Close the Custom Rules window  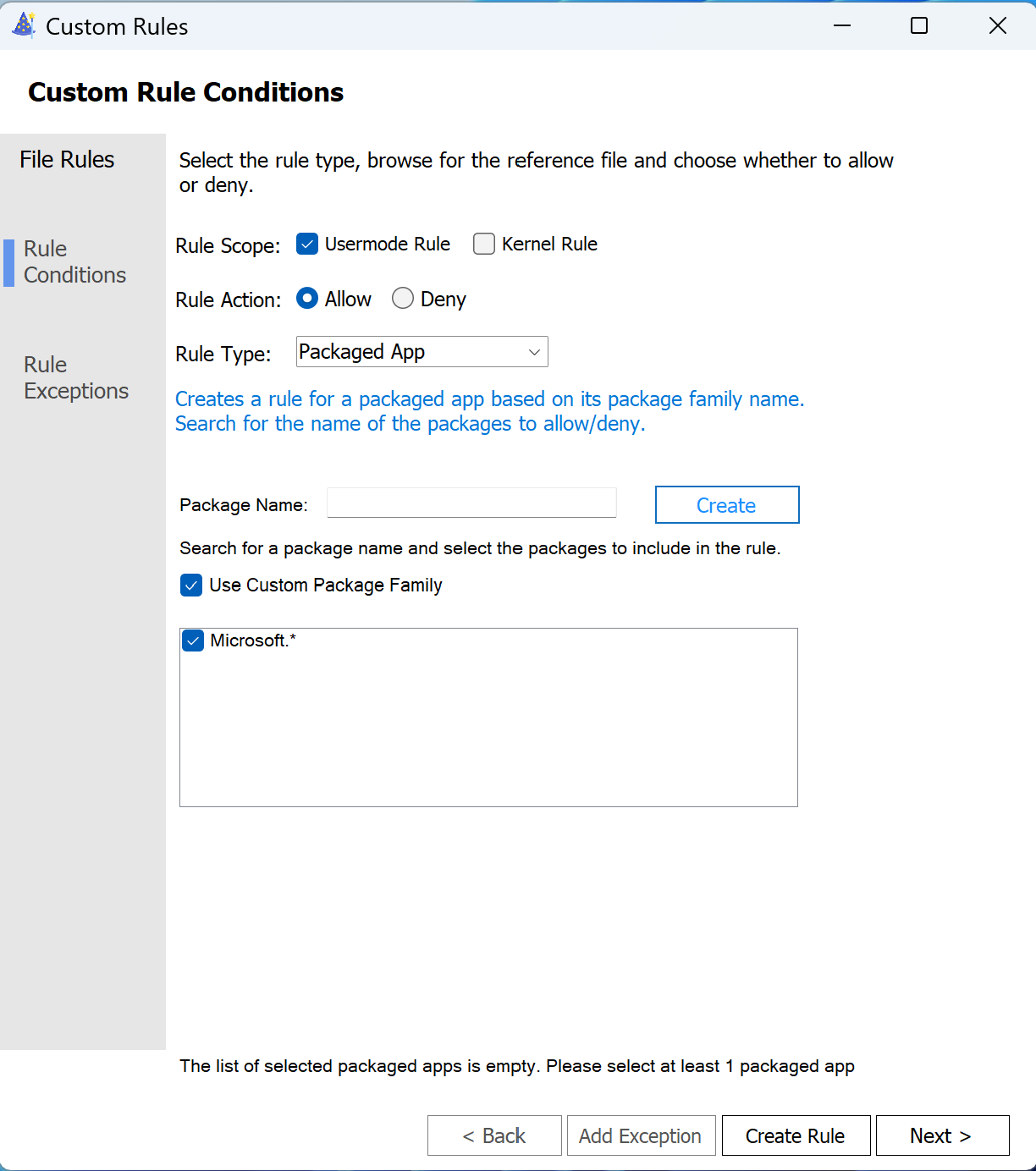tap(998, 26)
